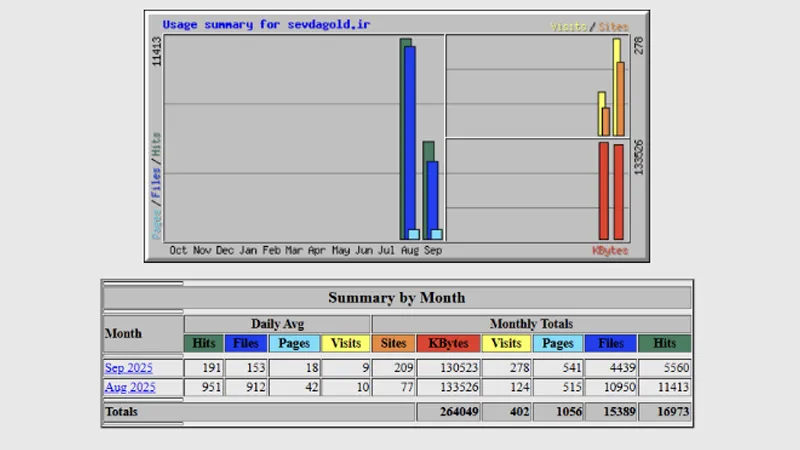Select the Aug 2025 files value 10950
Viewport: 800px width, 450px height.
pos(614,387)
